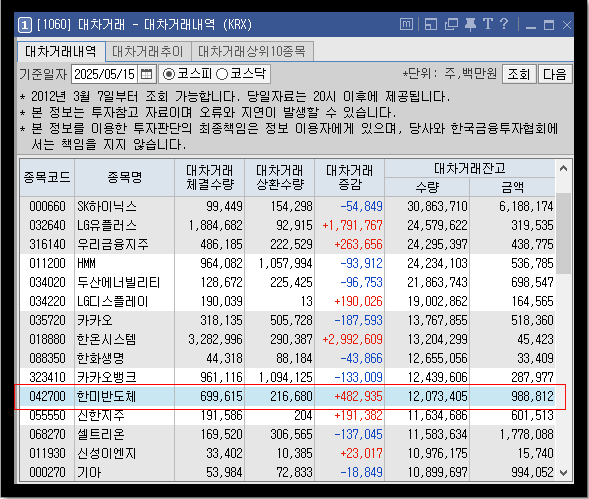Select the 우리금융지주 stock name
The image size is (589, 499).
pyautogui.click(x=113, y=244)
